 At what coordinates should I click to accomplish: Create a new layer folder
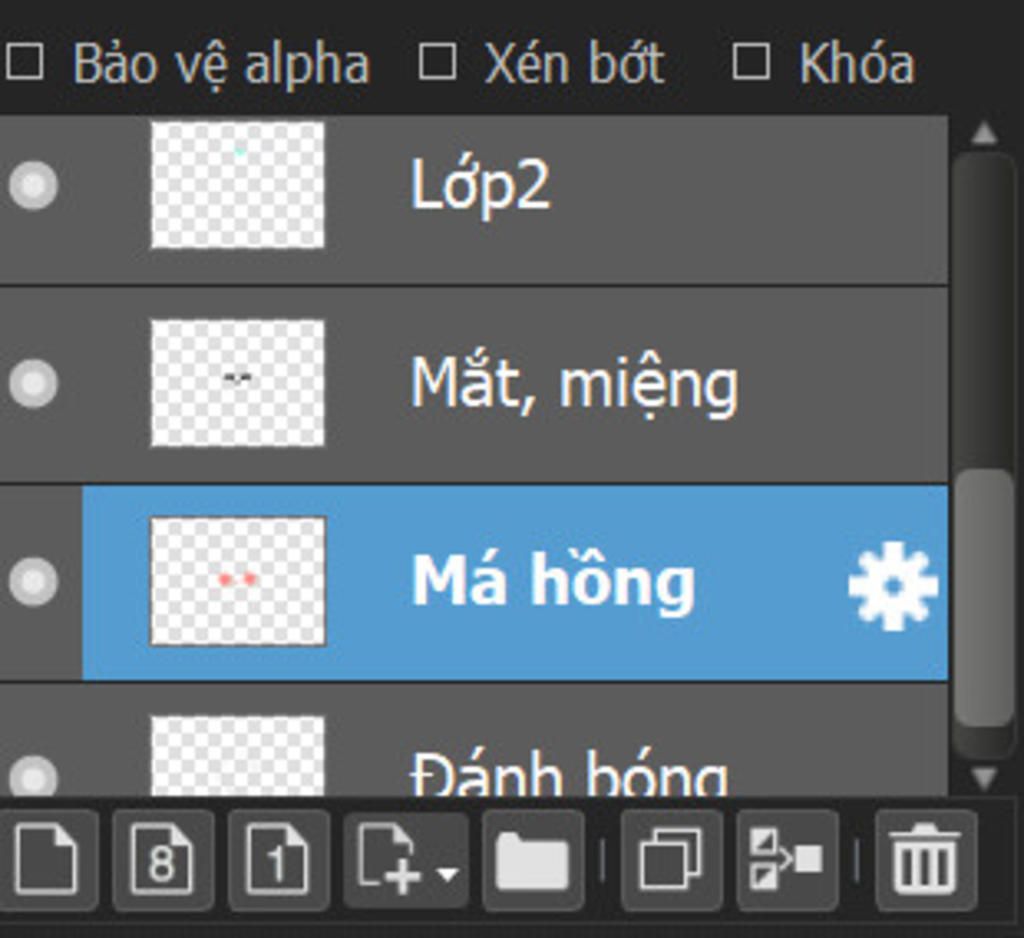coord(532,860)
